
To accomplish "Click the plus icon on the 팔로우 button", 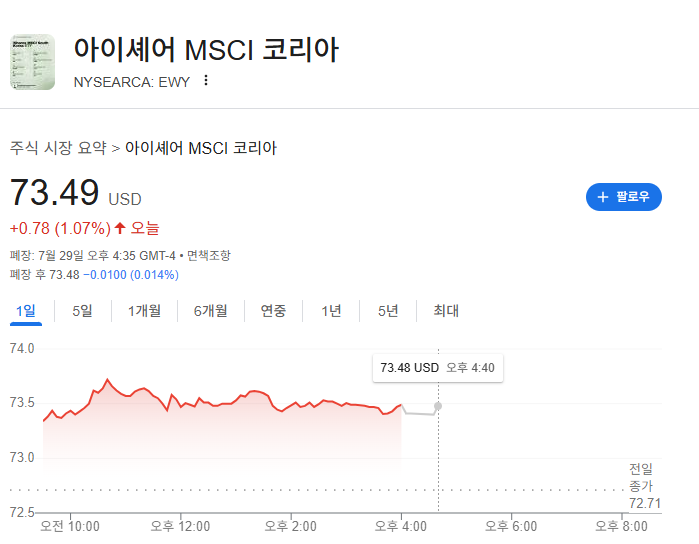I will pos(603,197).
